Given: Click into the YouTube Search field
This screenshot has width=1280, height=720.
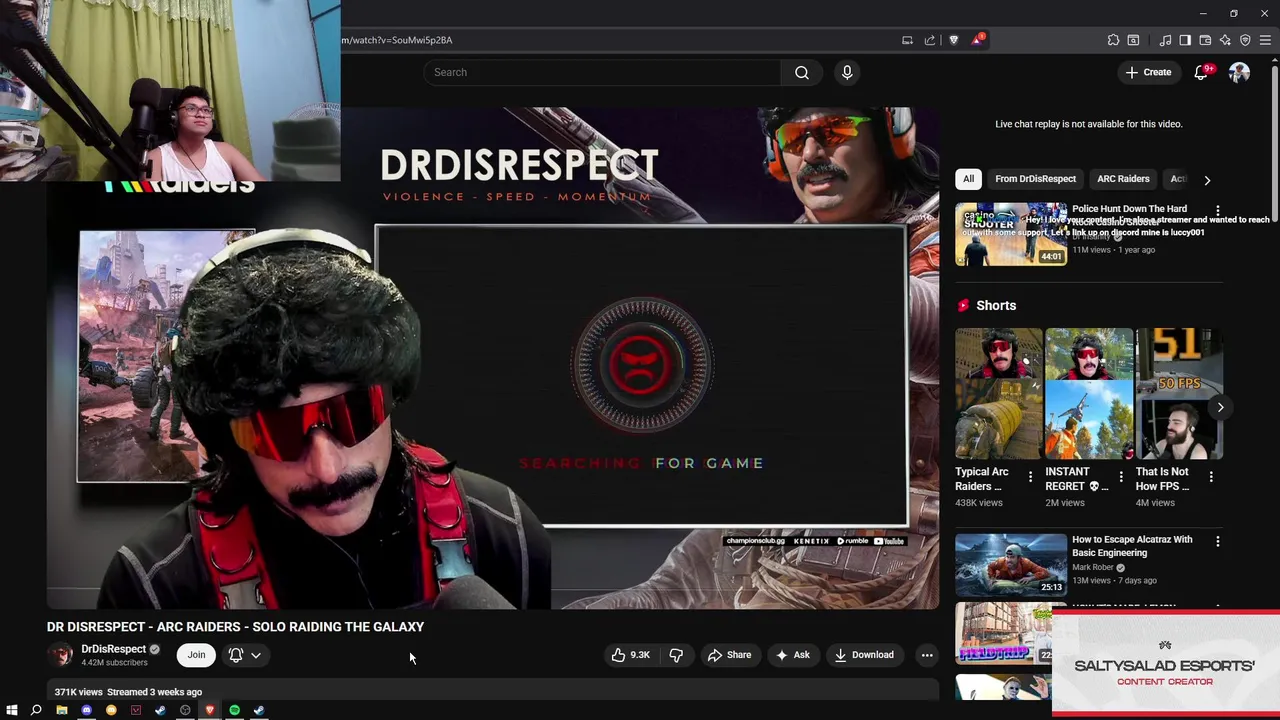Looking at the screenshot, I should tap(603, 72).
